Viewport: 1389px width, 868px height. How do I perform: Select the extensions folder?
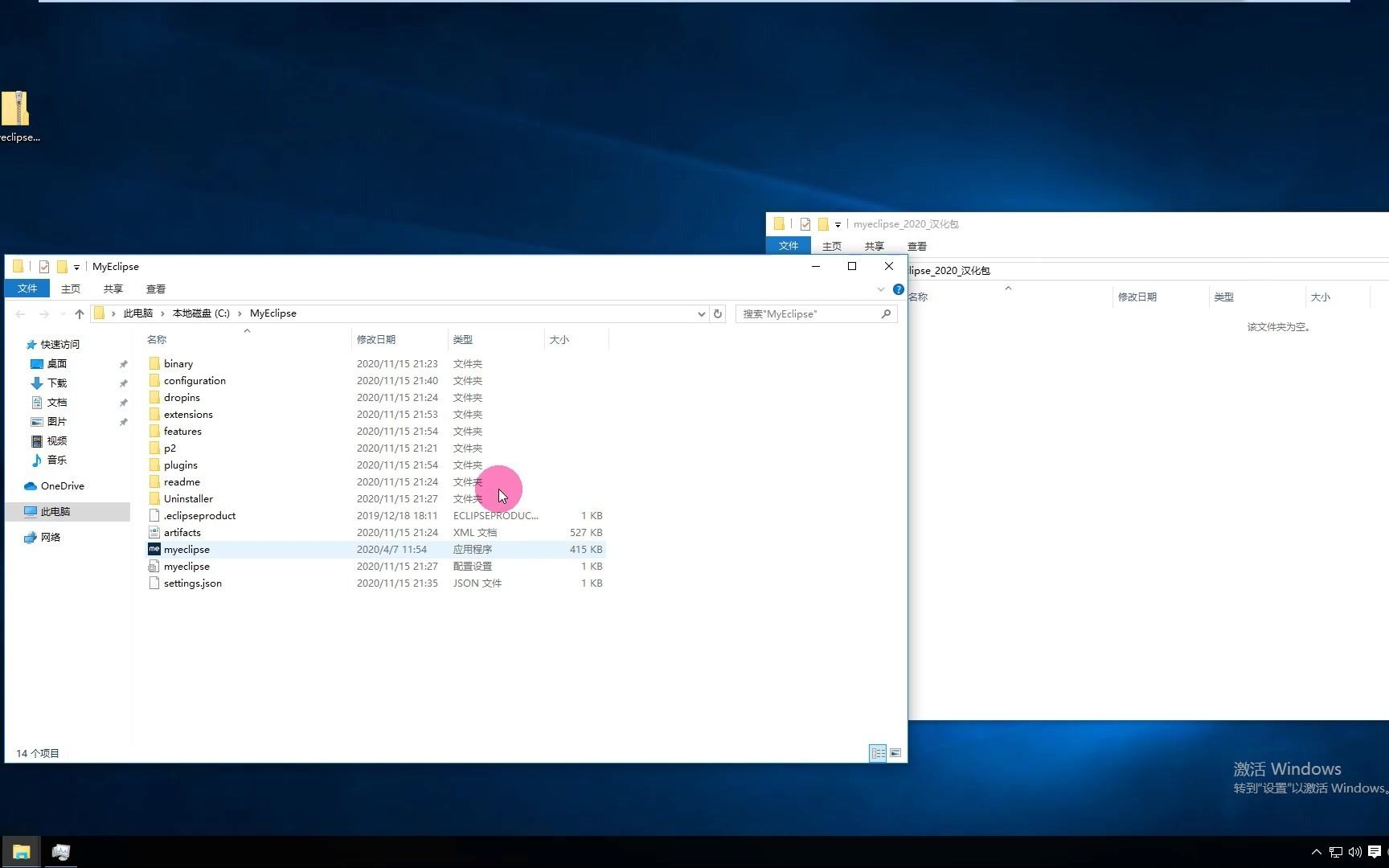[x=188, y=414]
